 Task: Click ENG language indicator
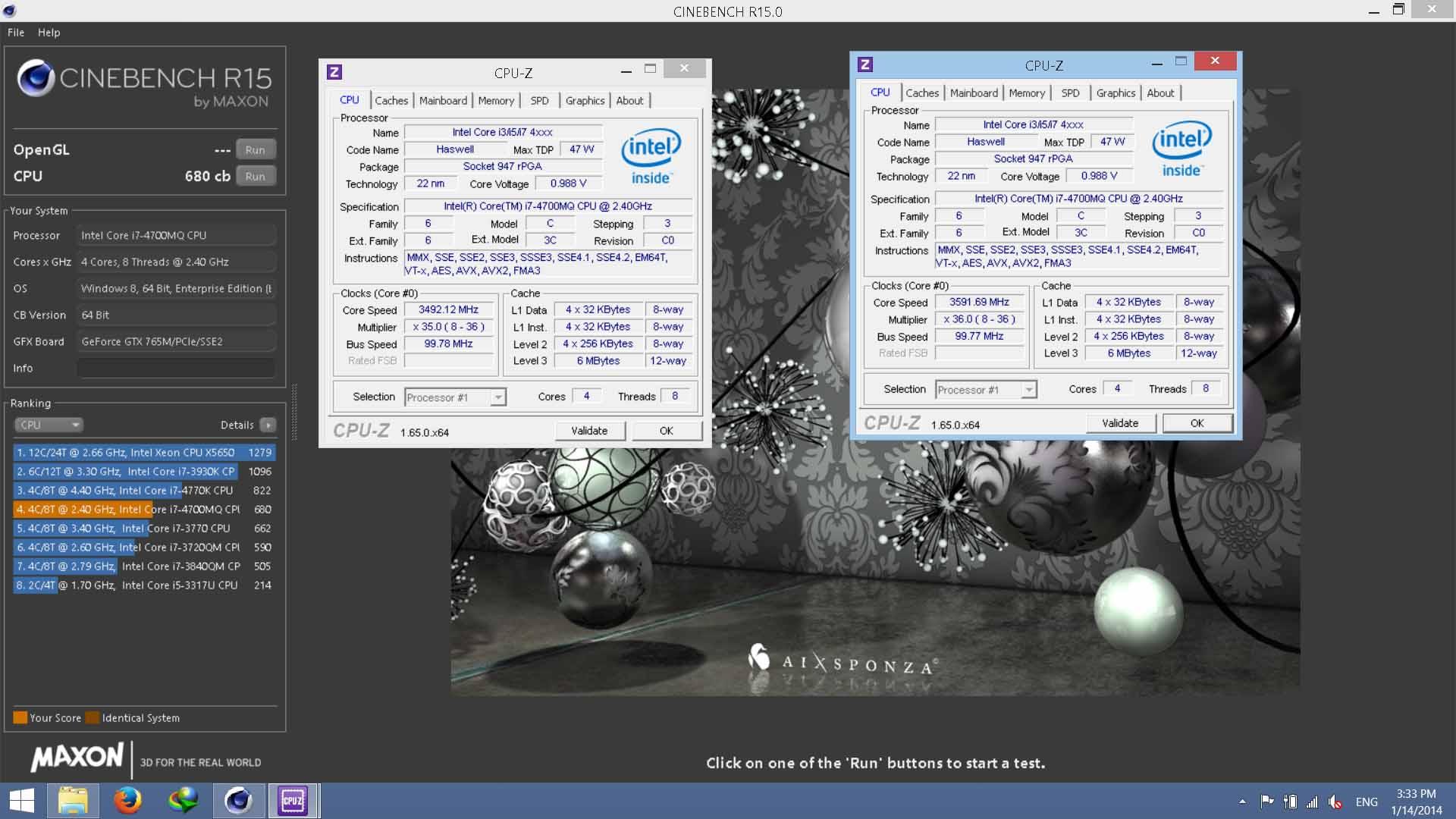[x=1367, y=802]
